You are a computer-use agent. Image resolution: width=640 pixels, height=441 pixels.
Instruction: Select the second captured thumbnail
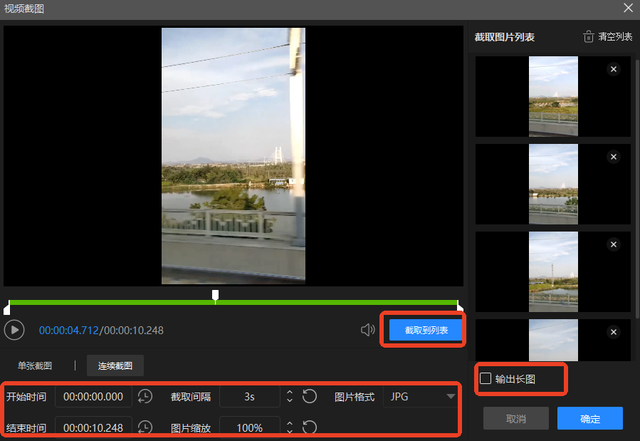point(553,184)
